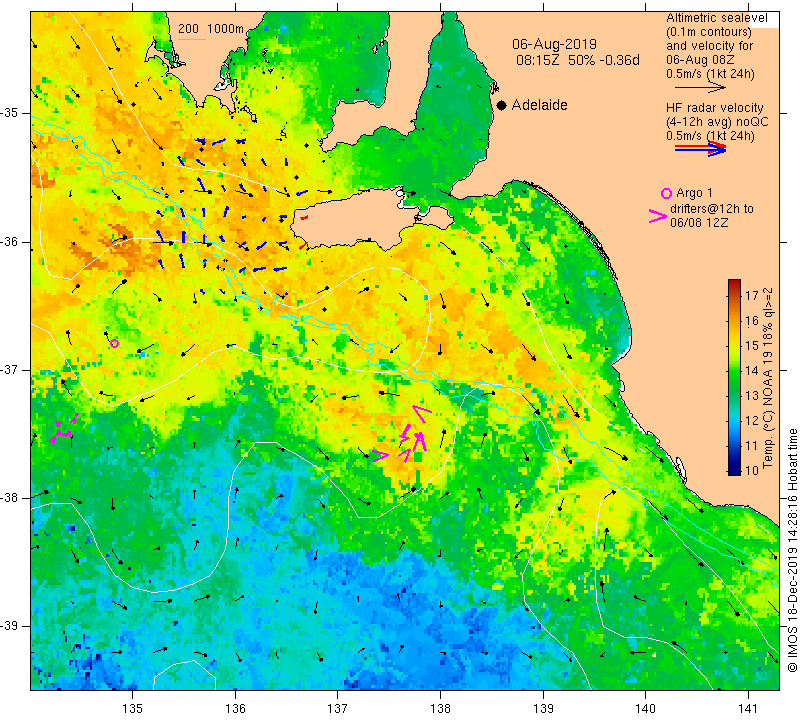Click the latitude label -37
The width and height of the screenshot is (800, 720).
[x=10, y=369]
